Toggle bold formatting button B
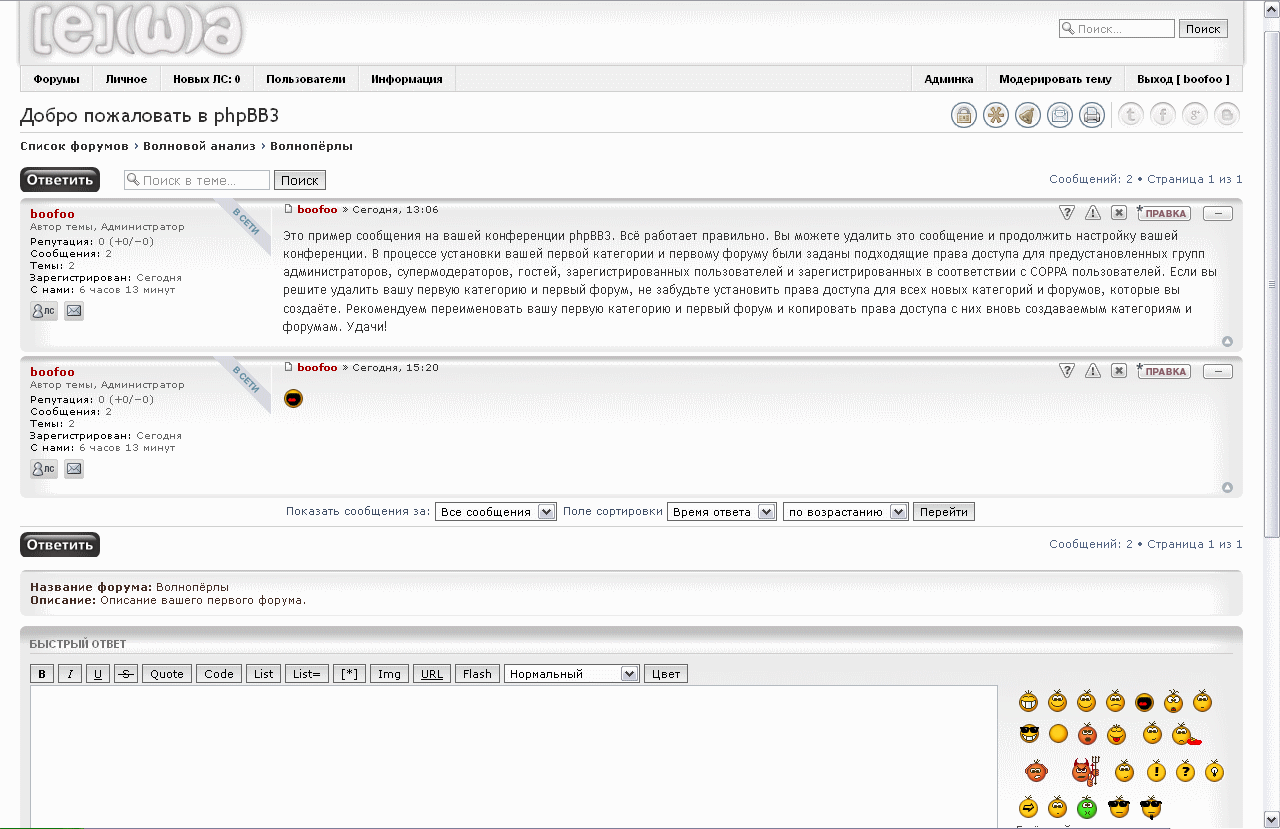The image size is (1280, 829). (42, 674)
